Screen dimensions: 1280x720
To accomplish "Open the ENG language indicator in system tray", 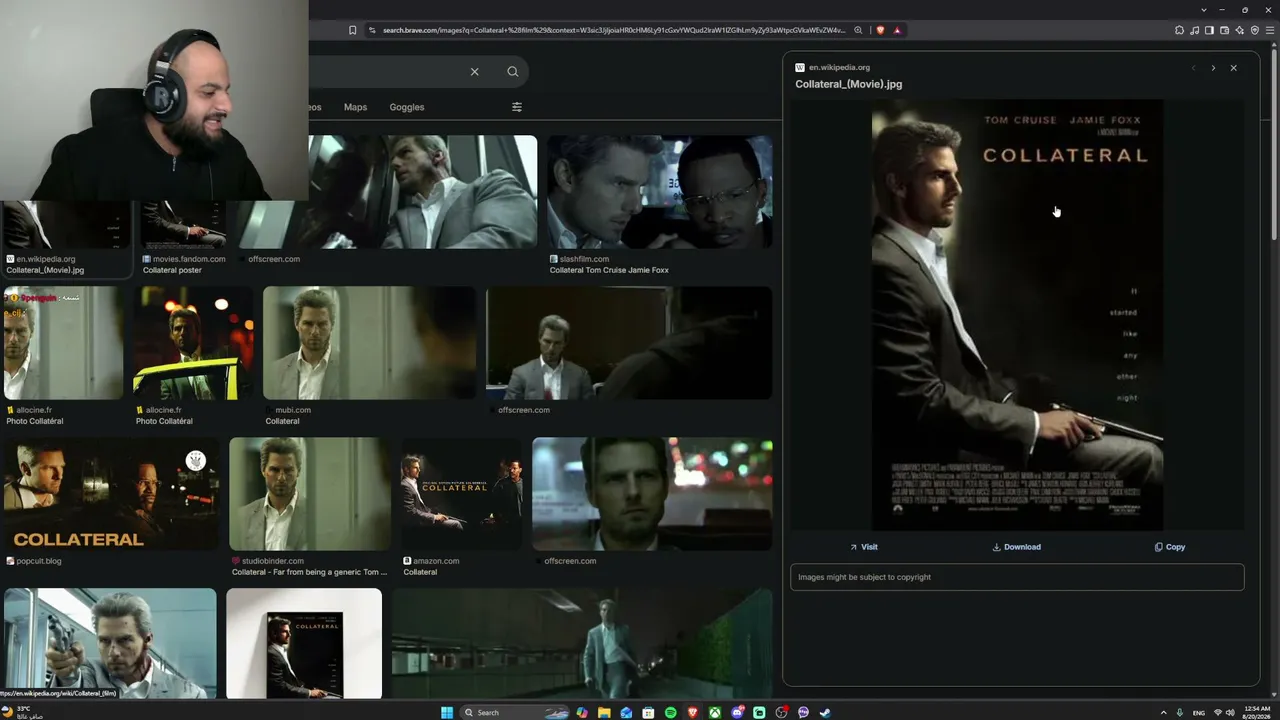I will 1199,712.
